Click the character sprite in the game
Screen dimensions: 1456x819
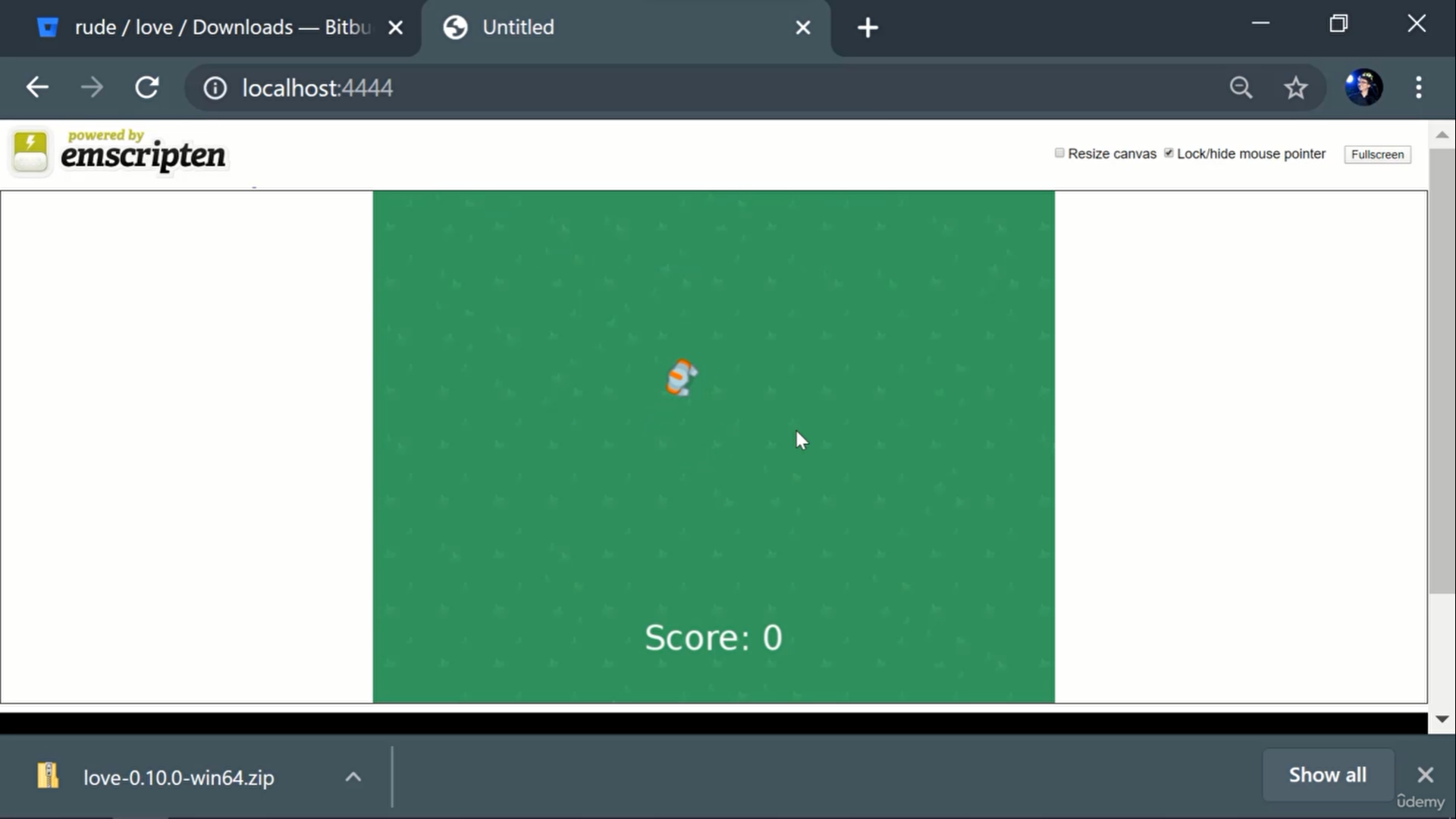pyautogui.click(x=681, y=378)
